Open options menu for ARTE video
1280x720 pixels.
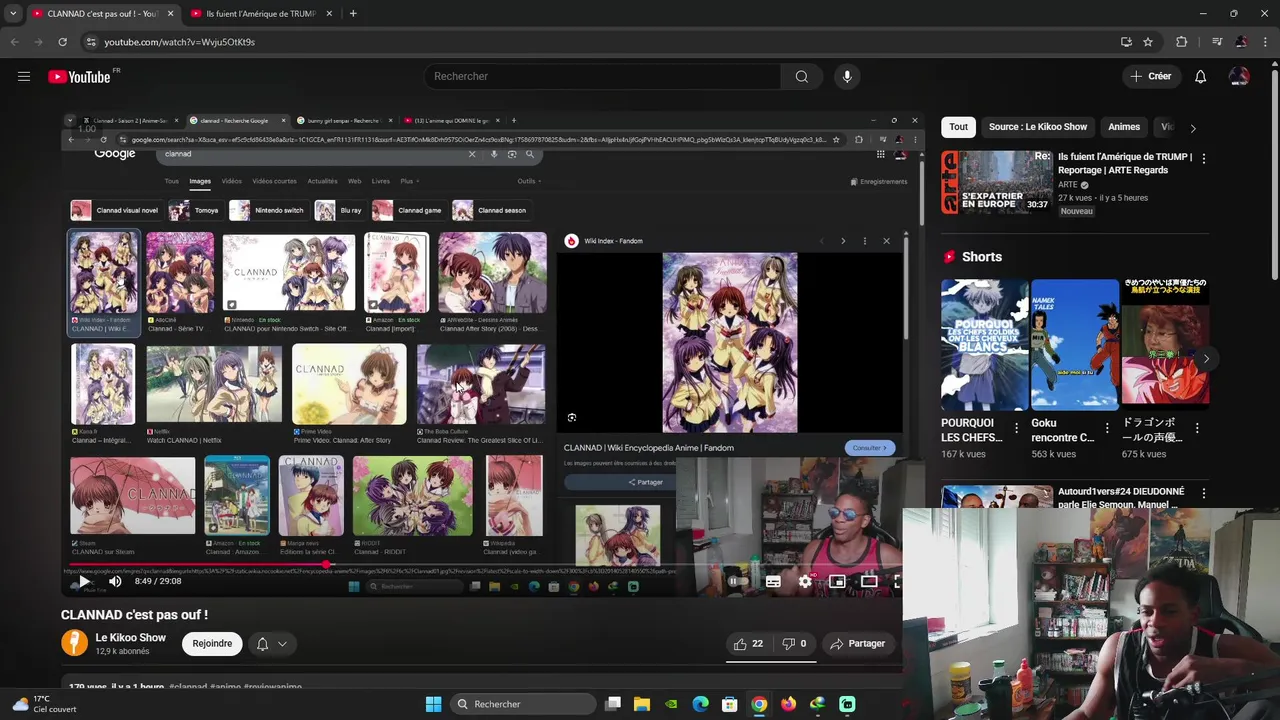[1203, 159]
